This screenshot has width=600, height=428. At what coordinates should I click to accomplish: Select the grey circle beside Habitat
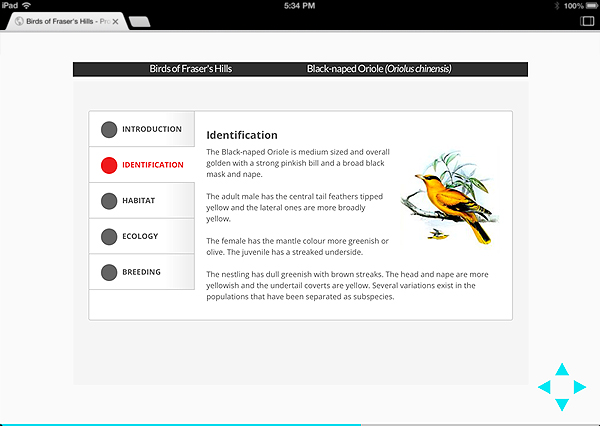[109, 201]
